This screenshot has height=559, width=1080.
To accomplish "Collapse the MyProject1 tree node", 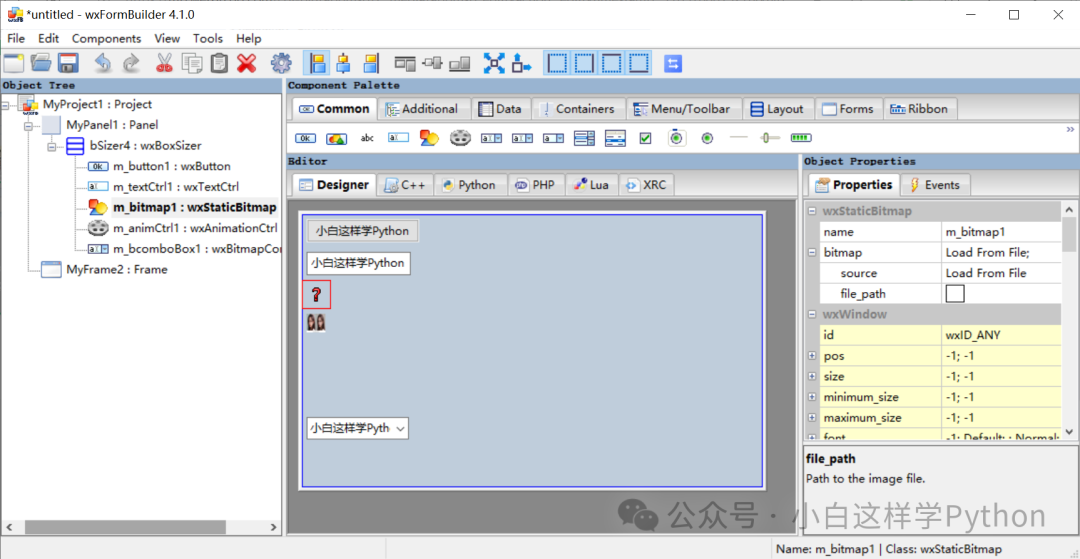I will tap(6, 105).
